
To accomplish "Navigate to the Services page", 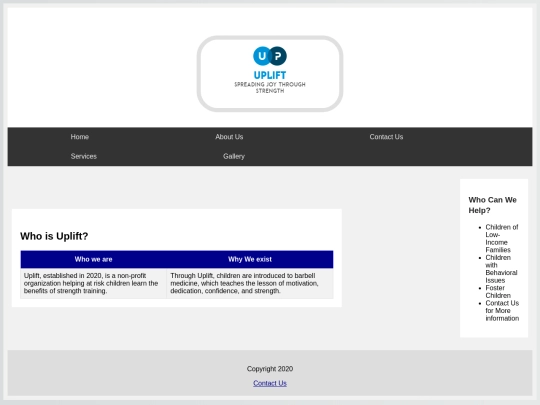I will pyautogui.click(x=84, y=156).
